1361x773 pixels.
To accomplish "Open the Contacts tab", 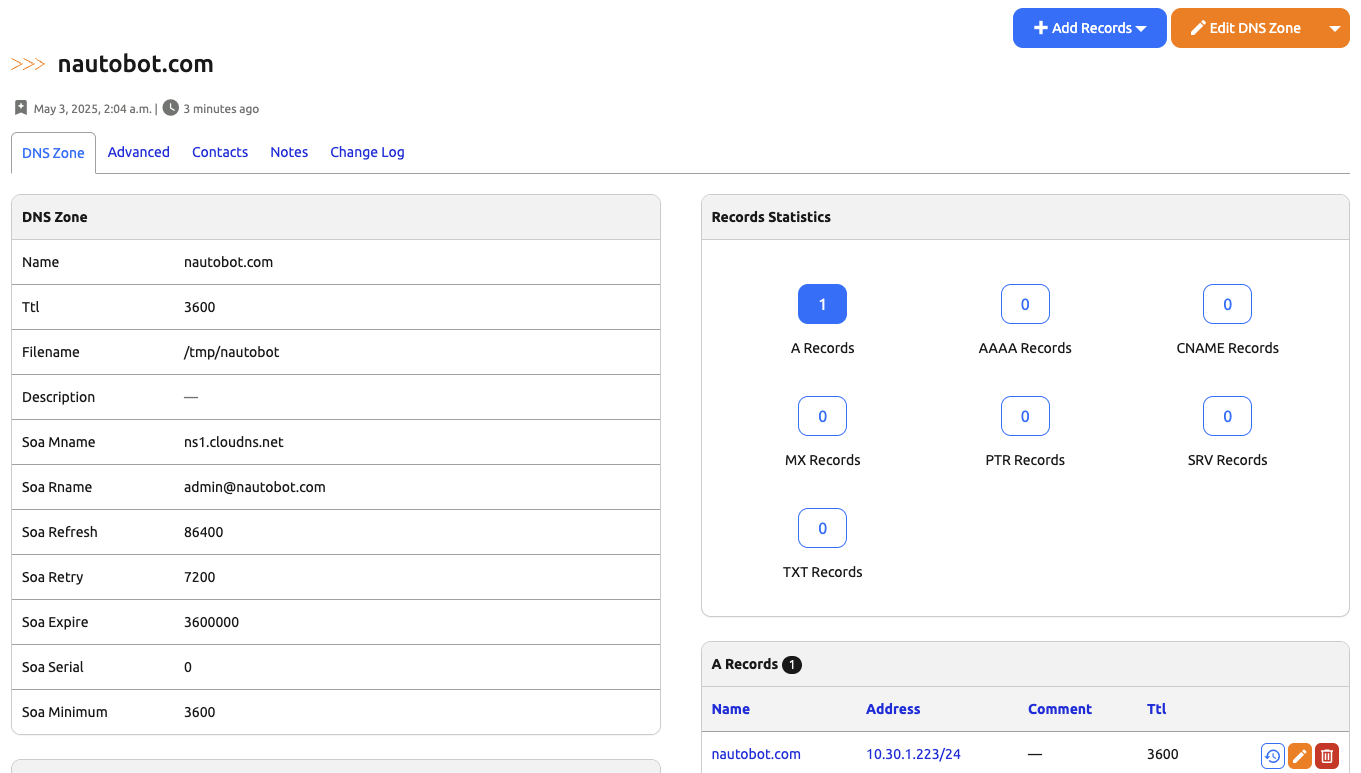I will point(220,152).
